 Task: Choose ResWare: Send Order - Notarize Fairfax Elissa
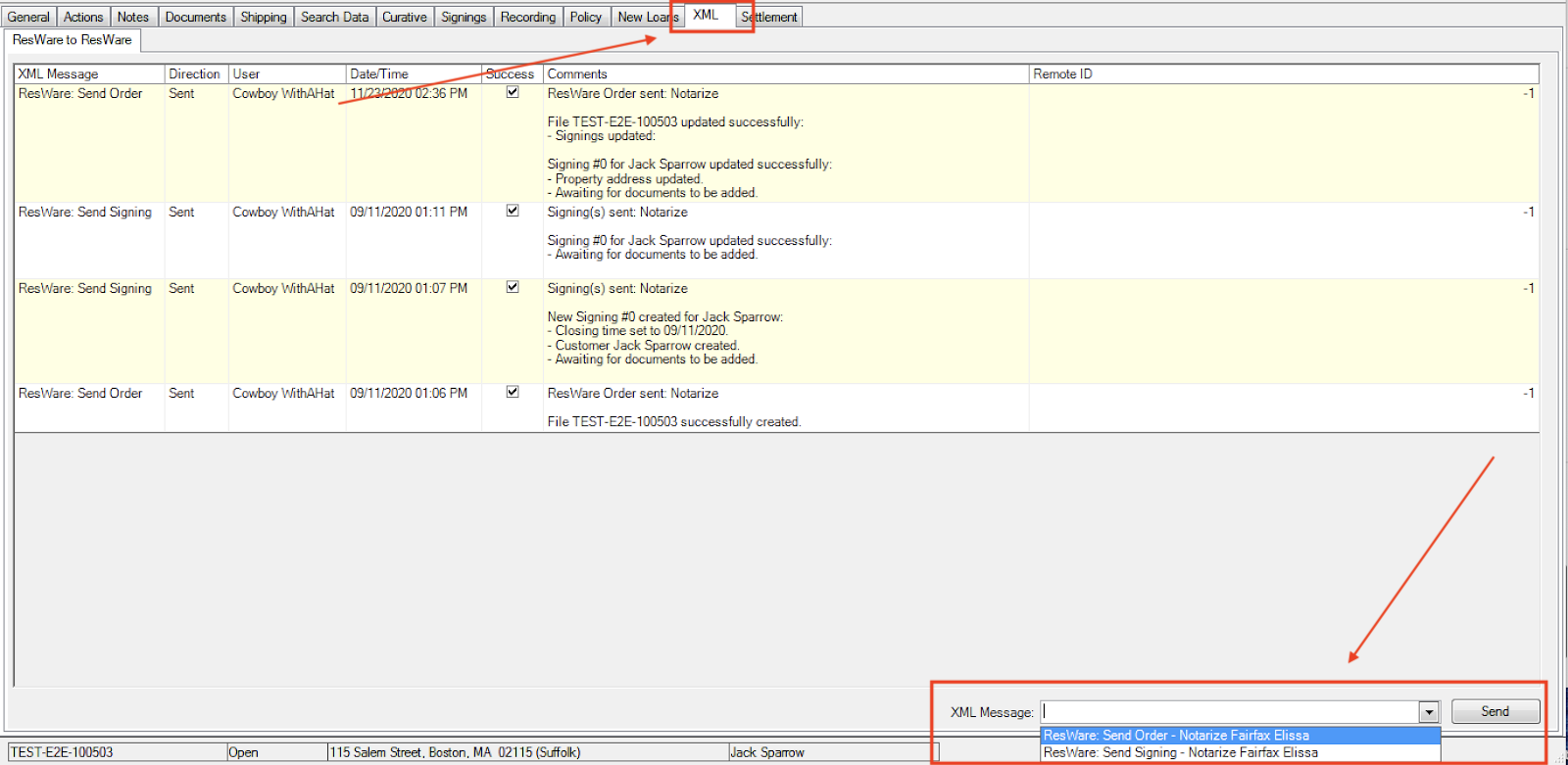(1240, 736)
